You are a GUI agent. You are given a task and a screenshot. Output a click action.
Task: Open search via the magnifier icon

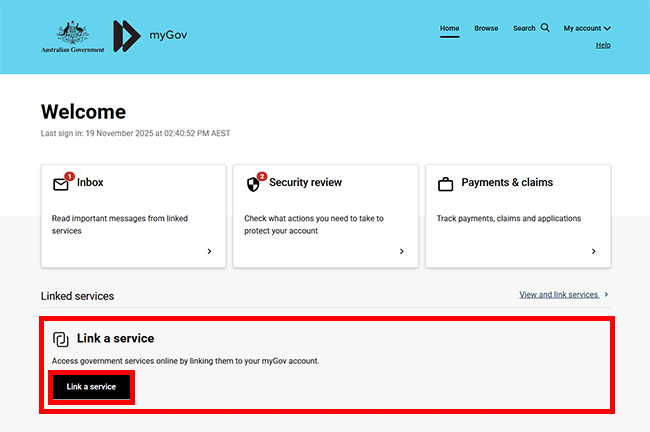tap(545, 28)
